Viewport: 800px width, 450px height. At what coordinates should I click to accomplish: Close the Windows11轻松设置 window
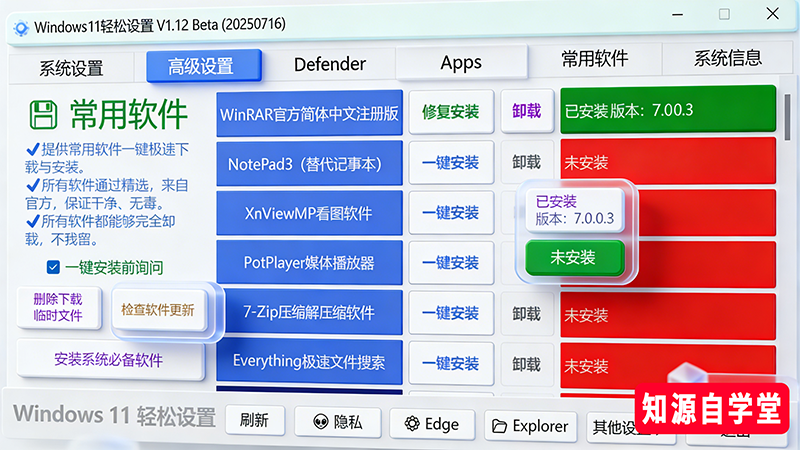point(772,13)
